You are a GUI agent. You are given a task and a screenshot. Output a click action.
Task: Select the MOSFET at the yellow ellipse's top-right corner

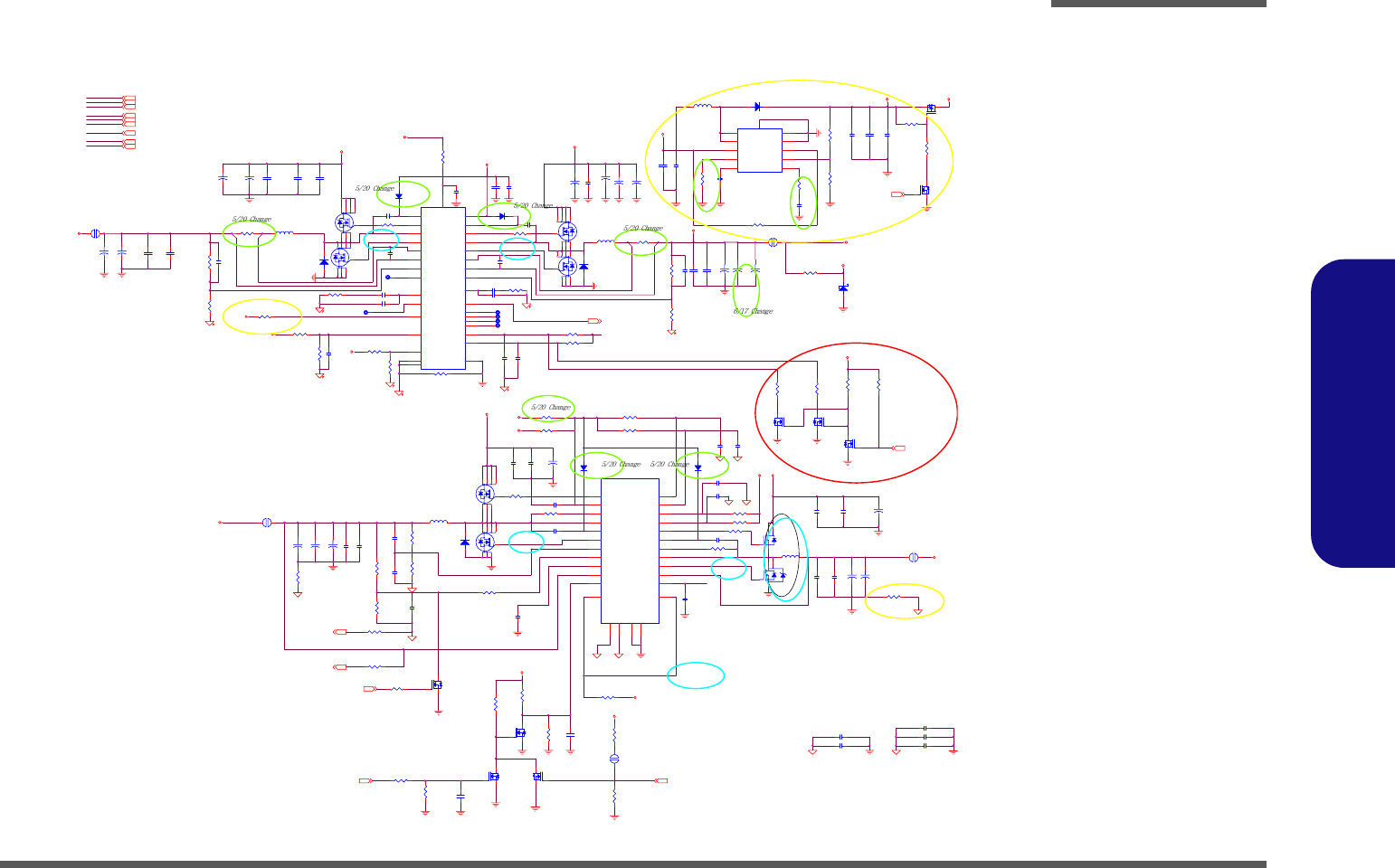(x=931, y=108)
